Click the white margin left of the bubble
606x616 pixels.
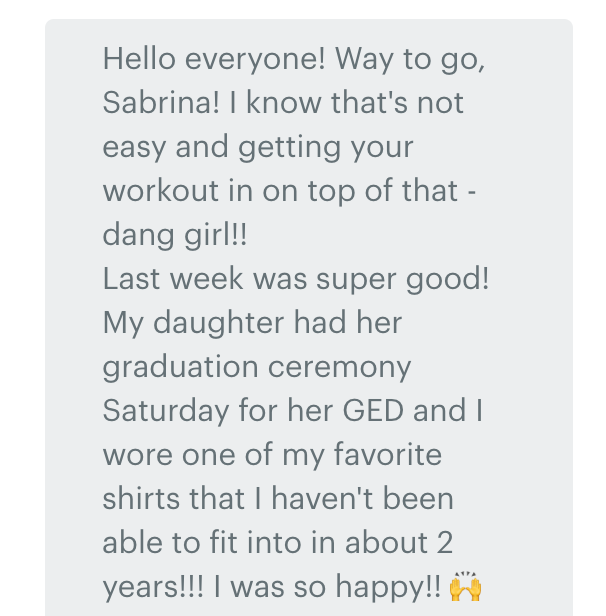coord(22,314)
